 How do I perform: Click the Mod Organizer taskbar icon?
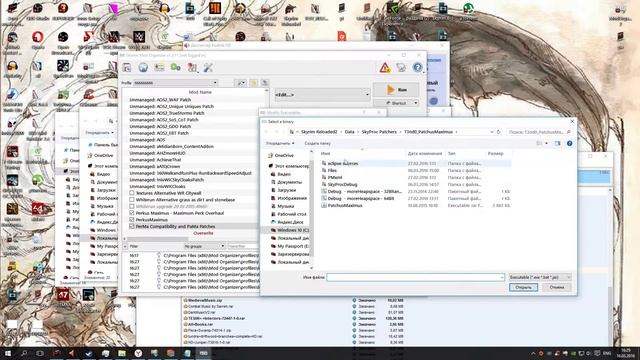(203, 353)
